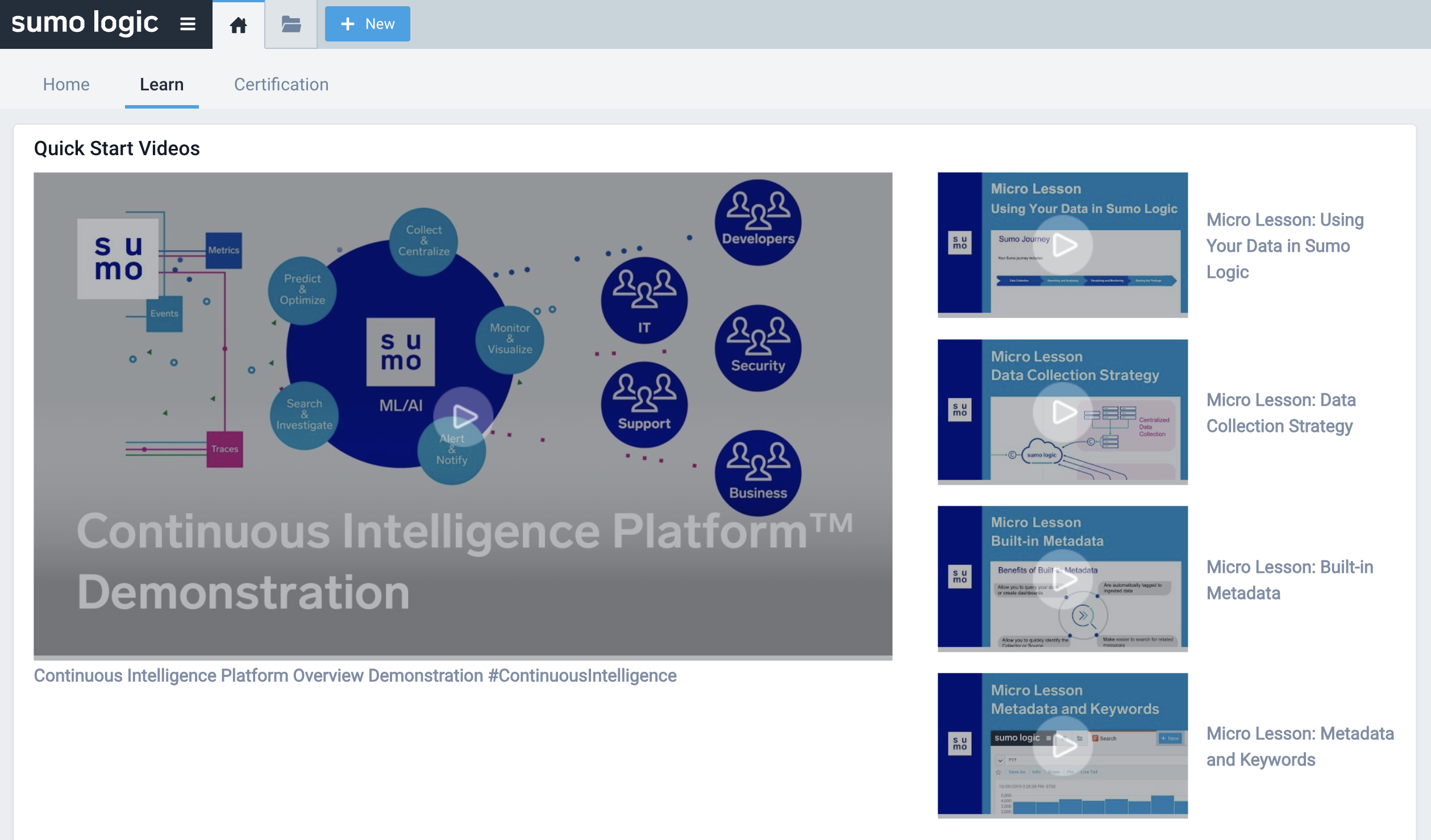Viewport: 1431px width, 840px height.
Task: Open the library folder icon tab
Action: tap(291, 24)
